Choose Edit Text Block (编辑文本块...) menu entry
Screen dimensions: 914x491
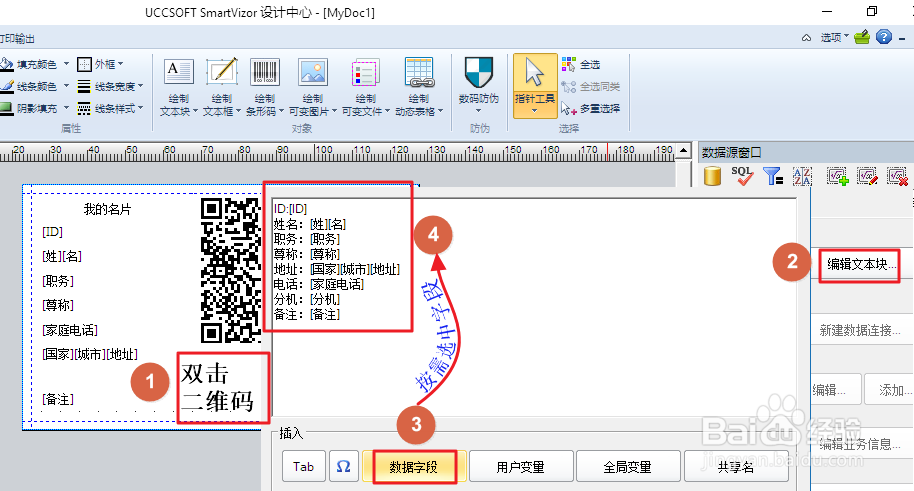[860, 265]
